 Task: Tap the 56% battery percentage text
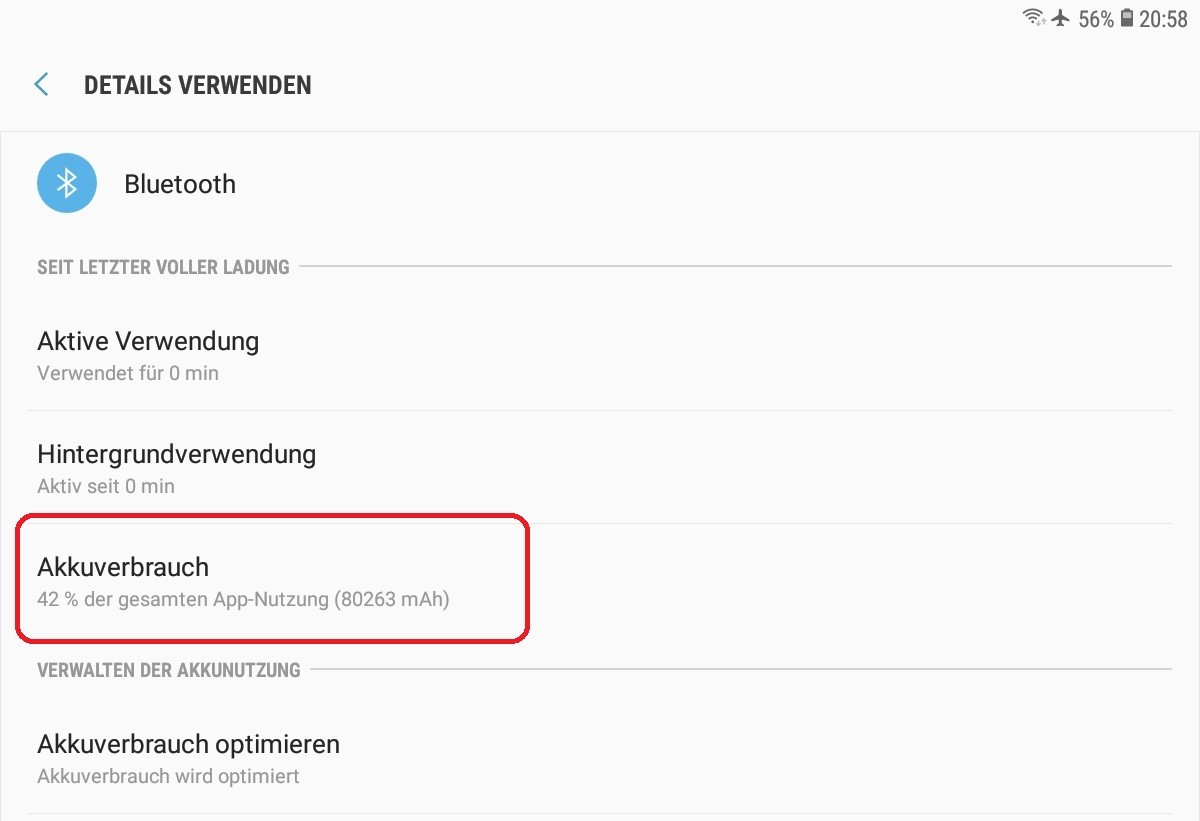pos(1096,19)
